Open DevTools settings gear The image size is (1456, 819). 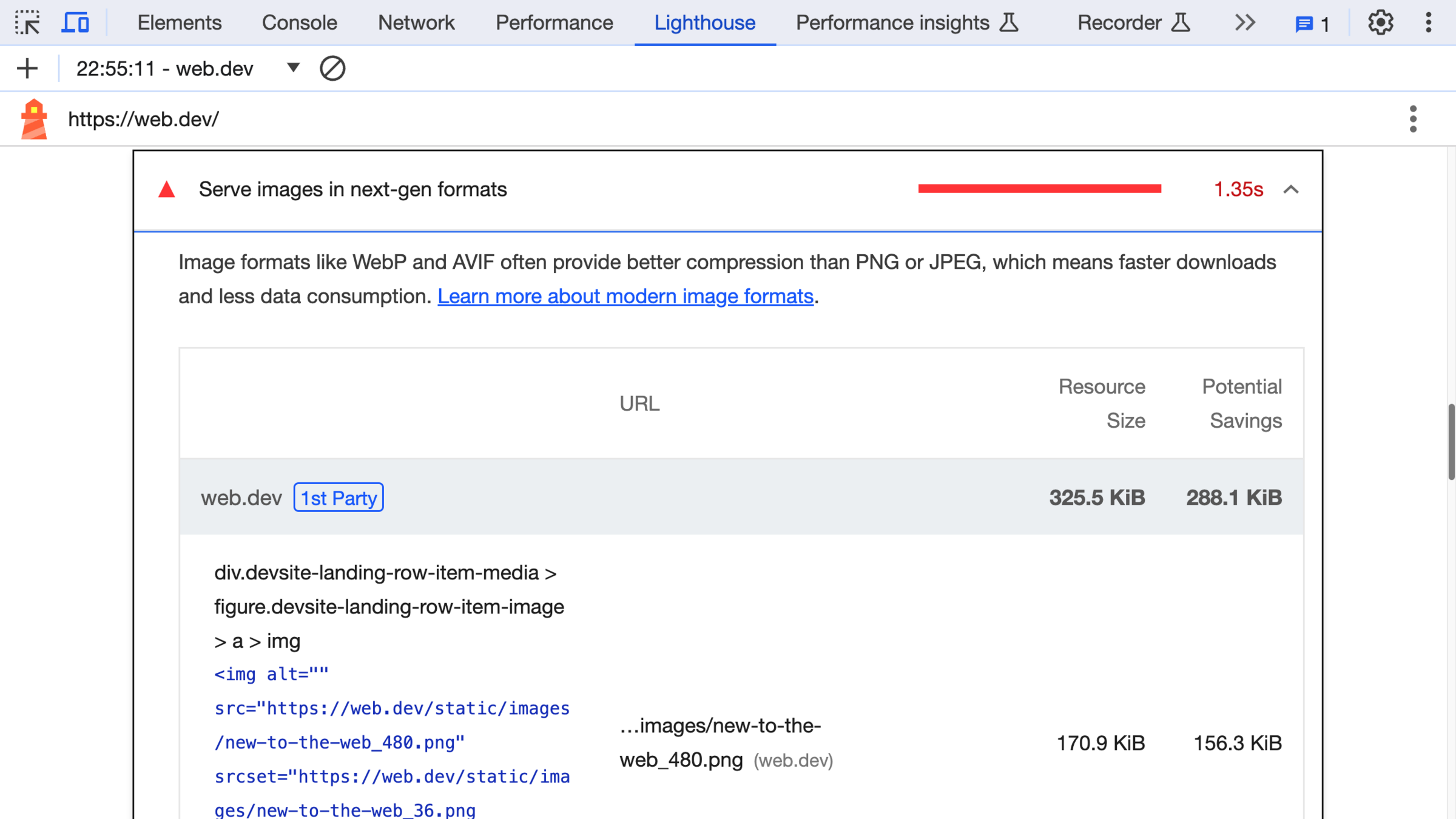tap(1380, 22)
